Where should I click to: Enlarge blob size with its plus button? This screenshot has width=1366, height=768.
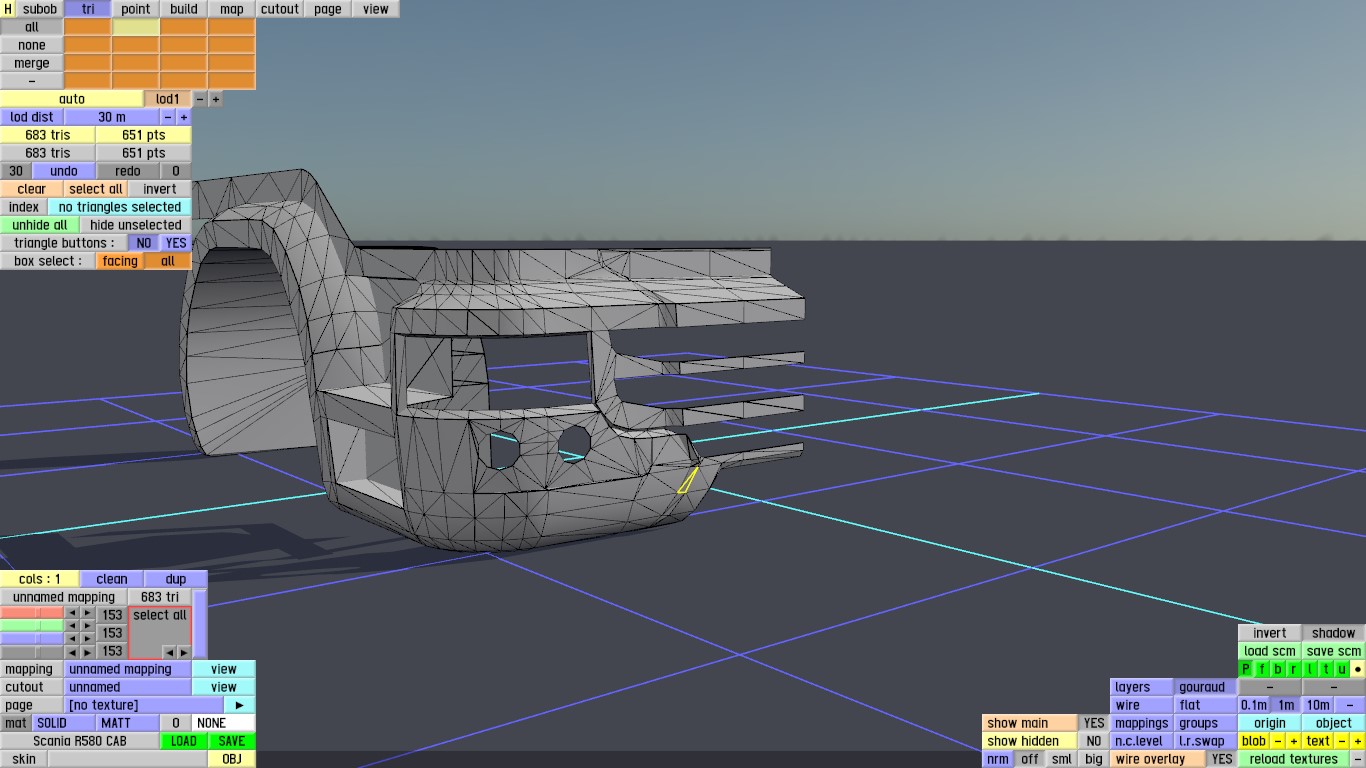point(1294,741)
